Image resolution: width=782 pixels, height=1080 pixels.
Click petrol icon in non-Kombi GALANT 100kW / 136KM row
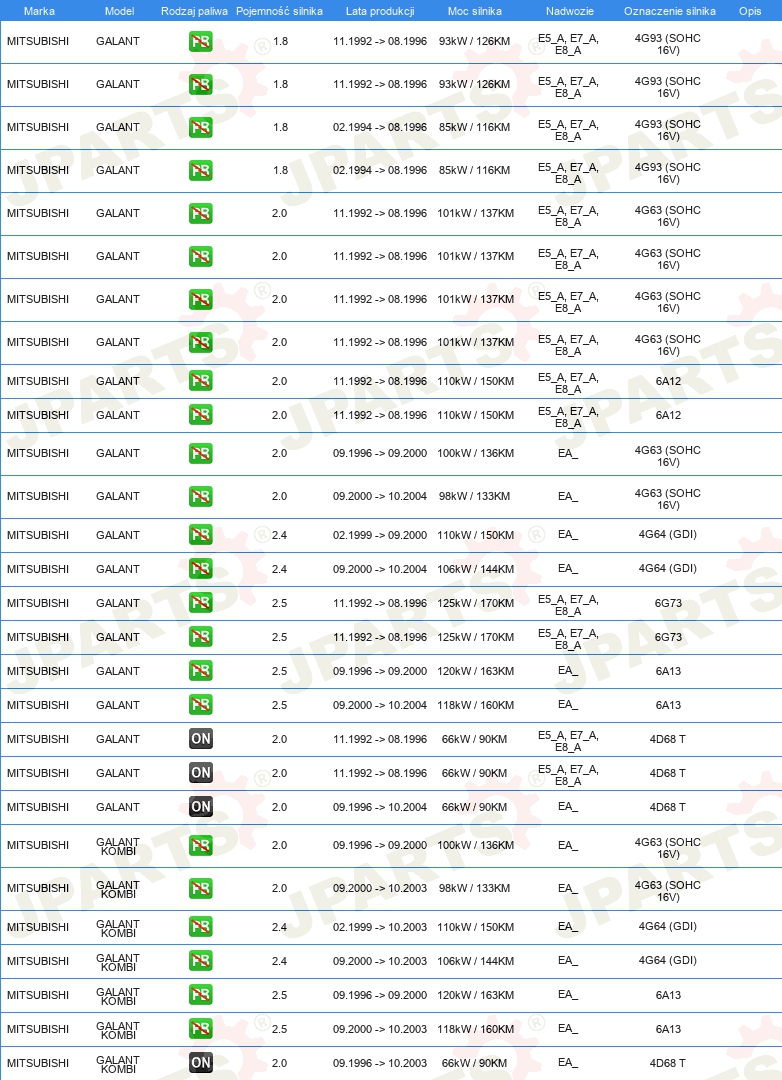click(x=200, y=453)
